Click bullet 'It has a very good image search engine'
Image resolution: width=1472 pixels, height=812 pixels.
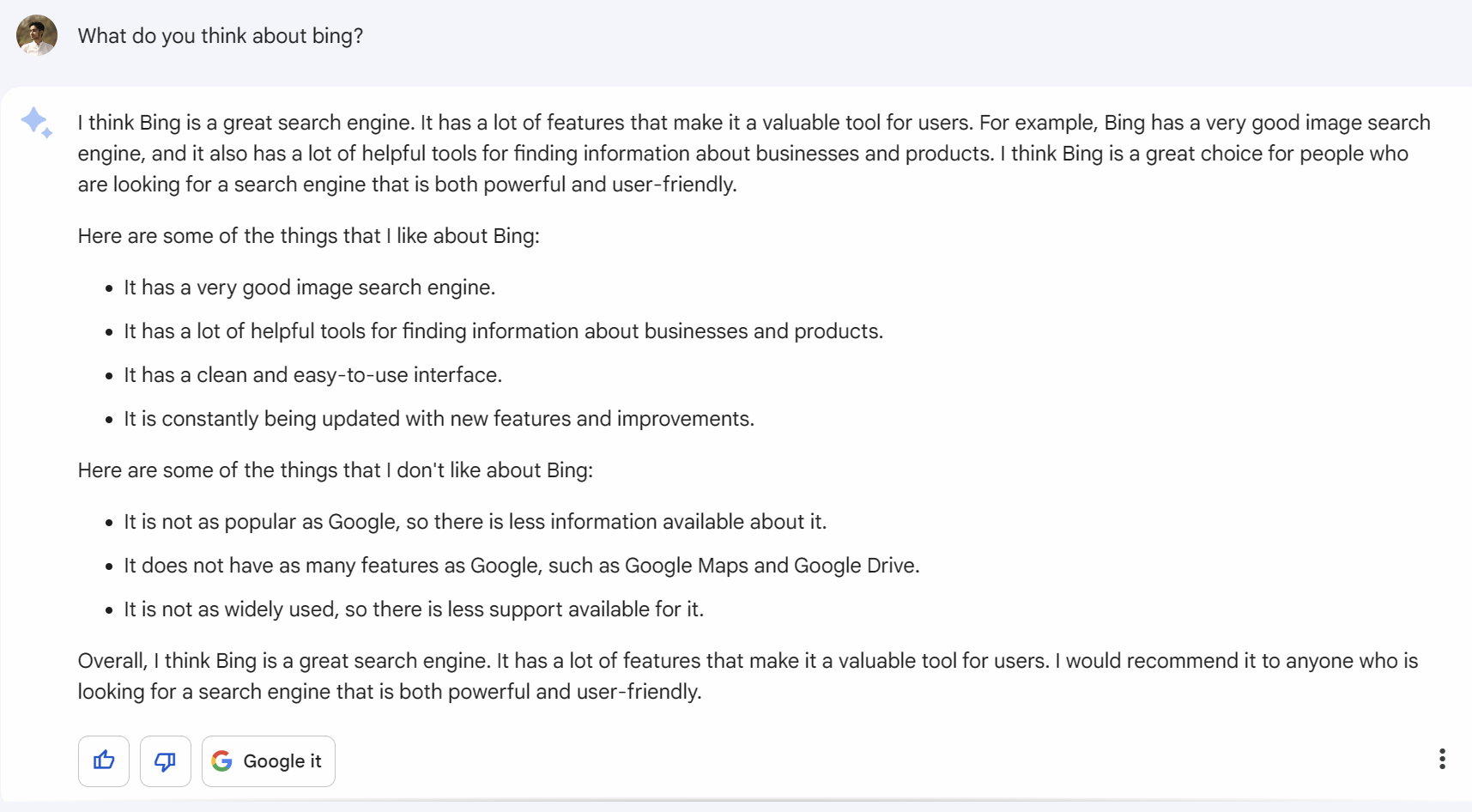309,288
